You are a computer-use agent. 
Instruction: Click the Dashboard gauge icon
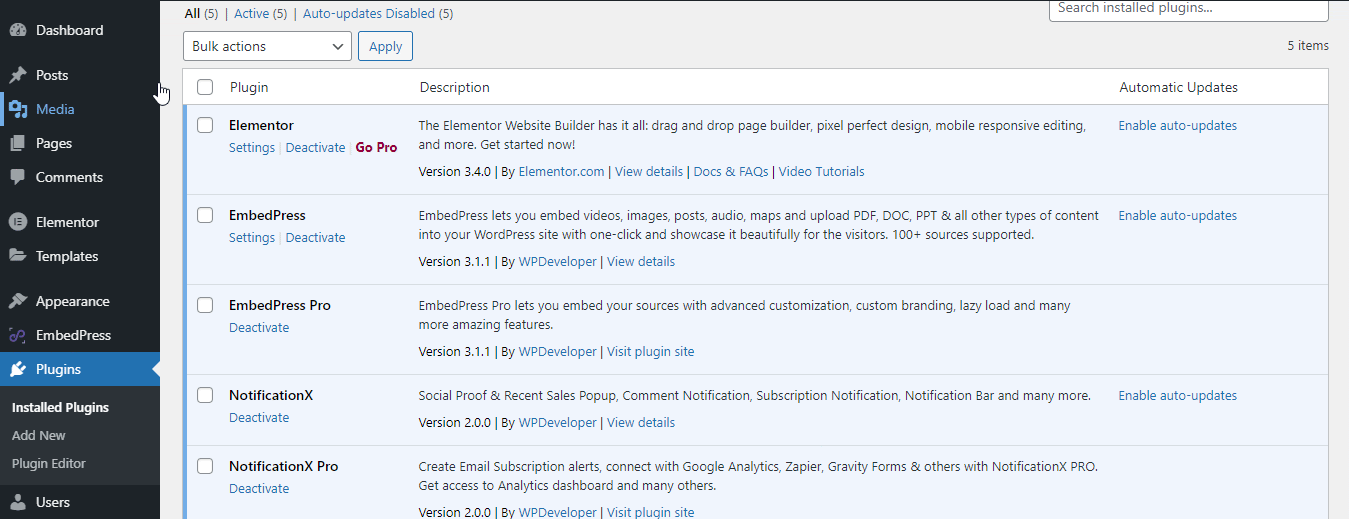click(x=18, y=30)
